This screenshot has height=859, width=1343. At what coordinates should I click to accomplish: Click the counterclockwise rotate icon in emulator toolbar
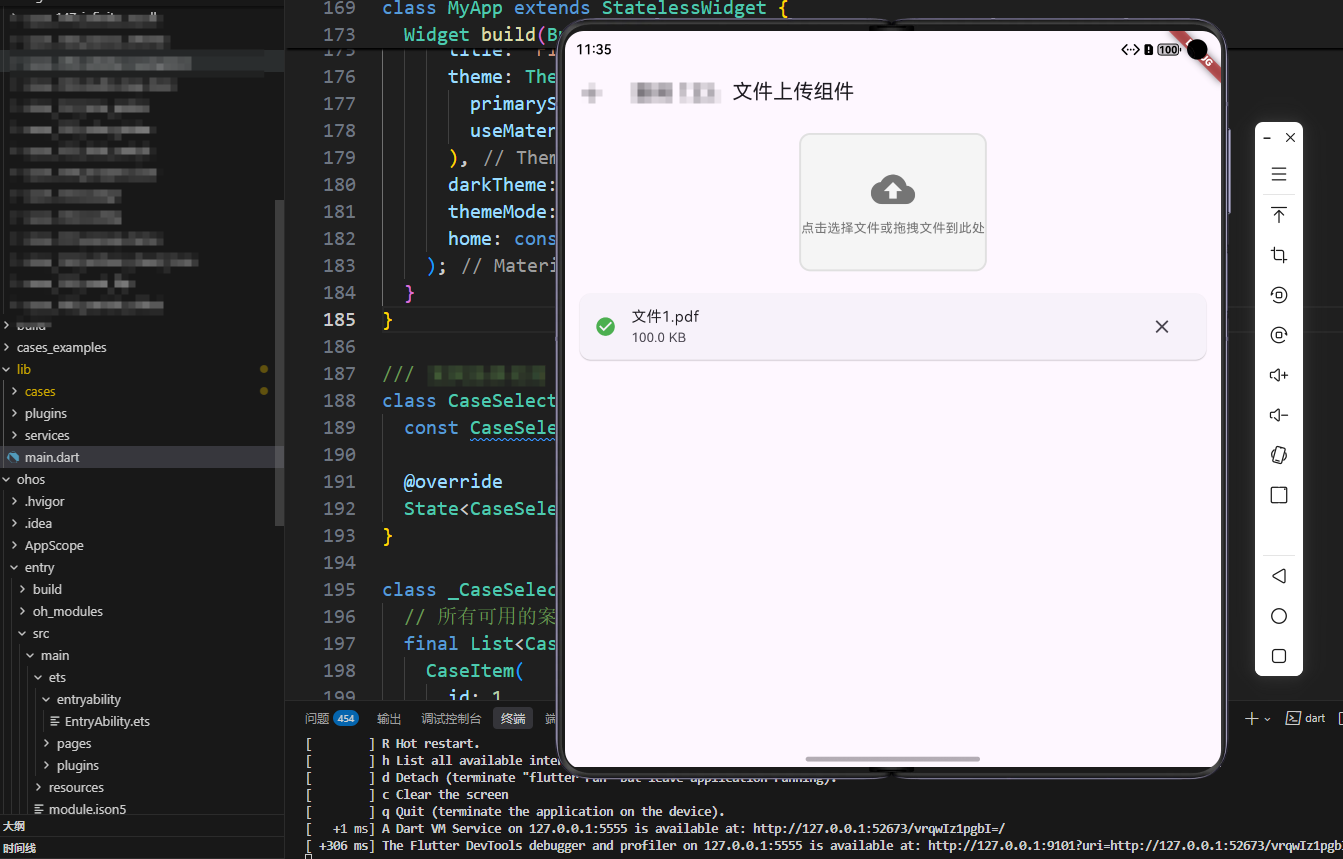[x=1279, y=295]
